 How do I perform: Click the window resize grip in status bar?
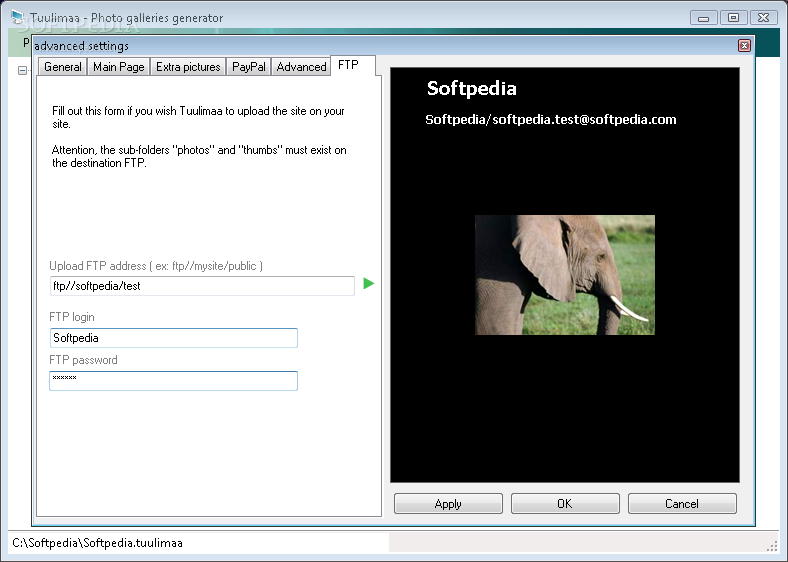pyautogui.click(x=772, y=546)
